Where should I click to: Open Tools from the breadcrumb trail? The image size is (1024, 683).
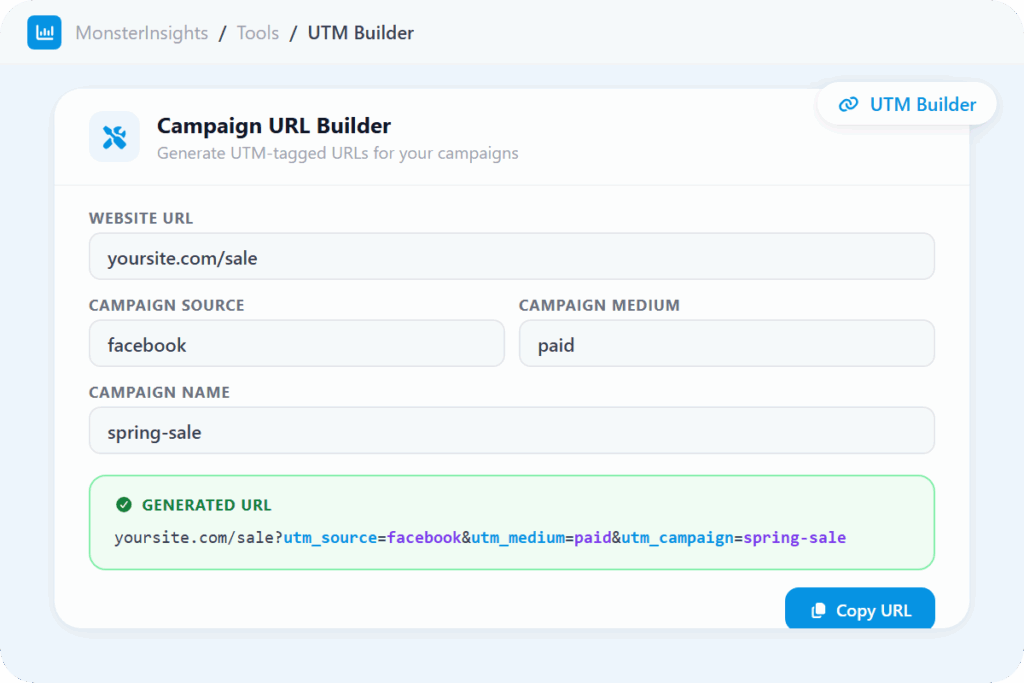pyautogui.click(x=258, y=33)
